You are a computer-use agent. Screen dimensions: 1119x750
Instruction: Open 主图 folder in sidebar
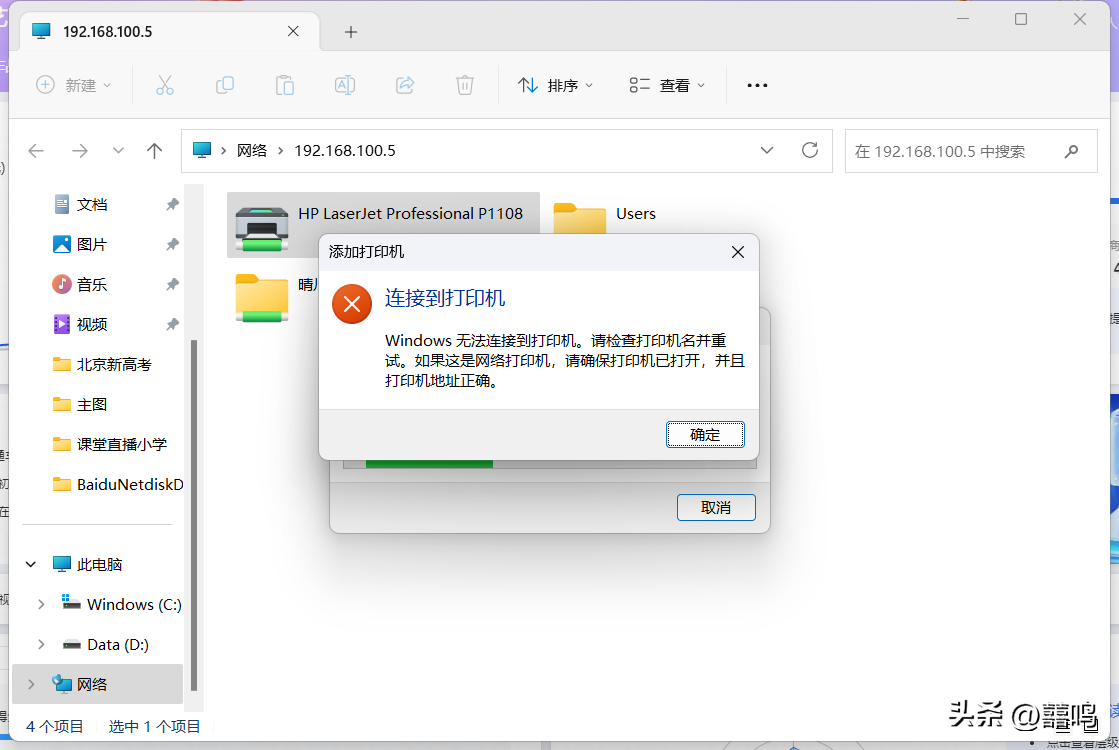point(91,405)
